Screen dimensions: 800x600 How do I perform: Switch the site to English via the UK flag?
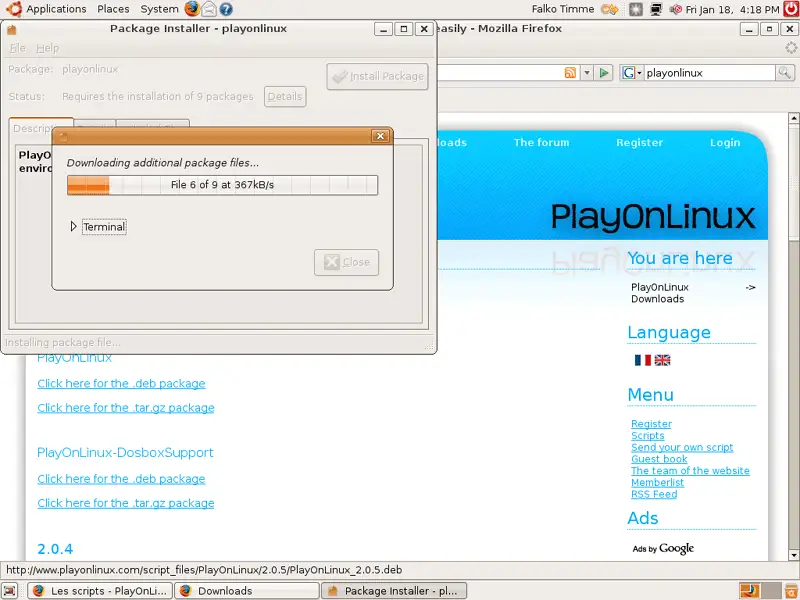coord(662,360)
